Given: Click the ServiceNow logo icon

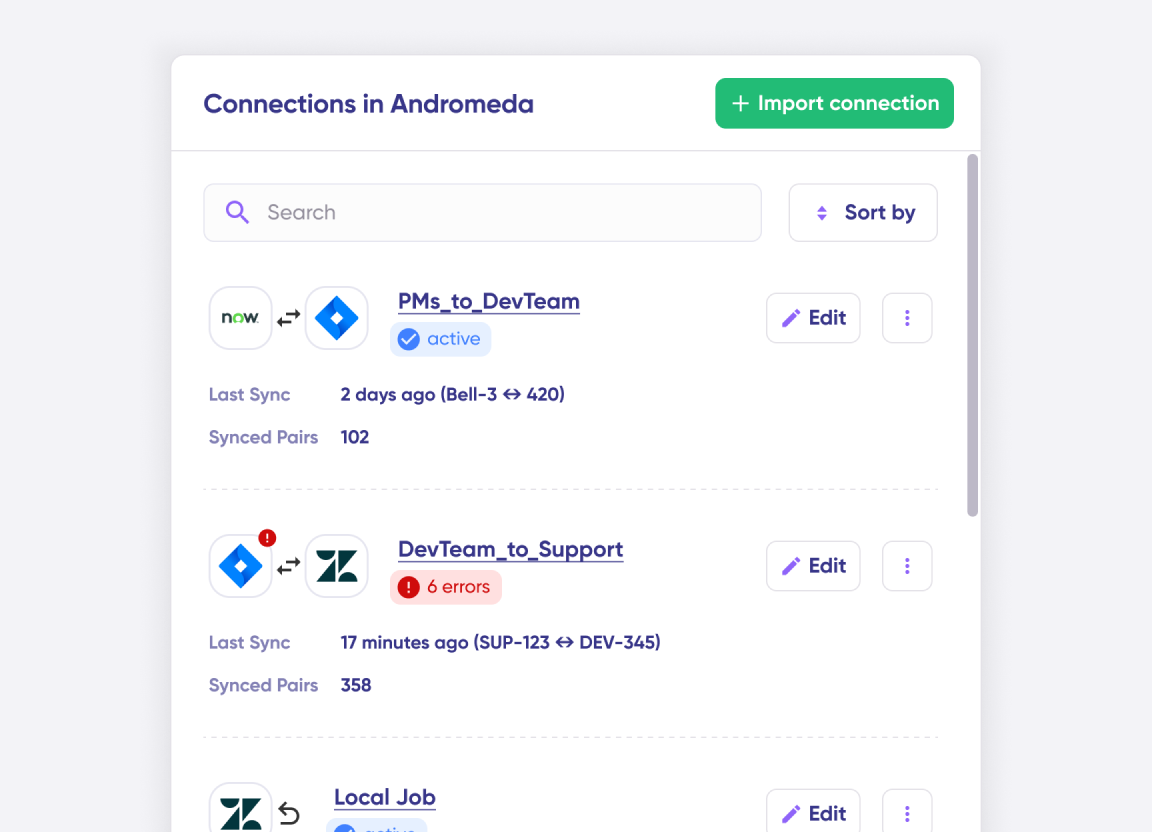Looking at the screenshot, I should pos(240,318).
